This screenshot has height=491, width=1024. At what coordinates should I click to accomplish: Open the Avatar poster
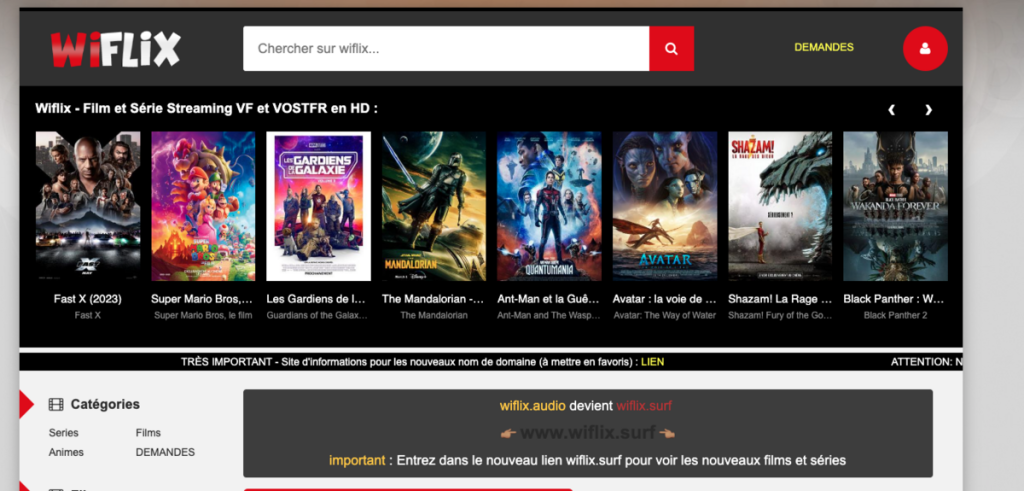point(665,206)
